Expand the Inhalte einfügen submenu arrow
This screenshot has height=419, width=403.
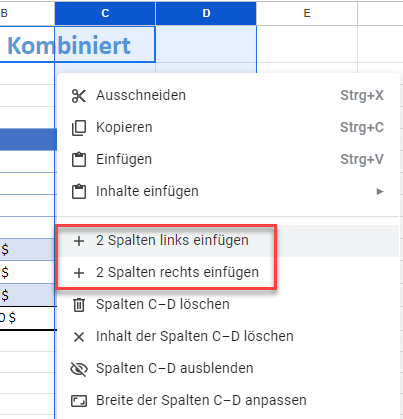coord(380,191)
